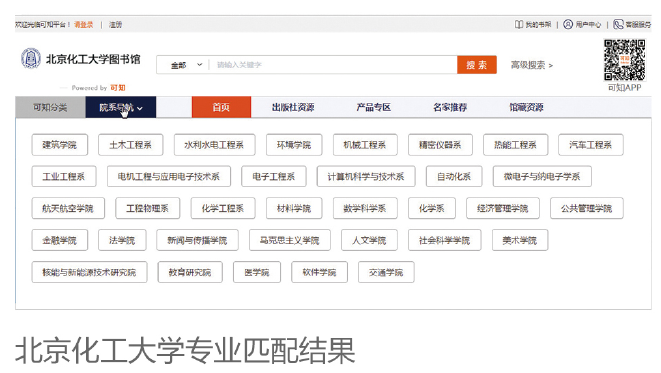
Task: Open 工程物理系 department
Action: (x=148, y=208)
